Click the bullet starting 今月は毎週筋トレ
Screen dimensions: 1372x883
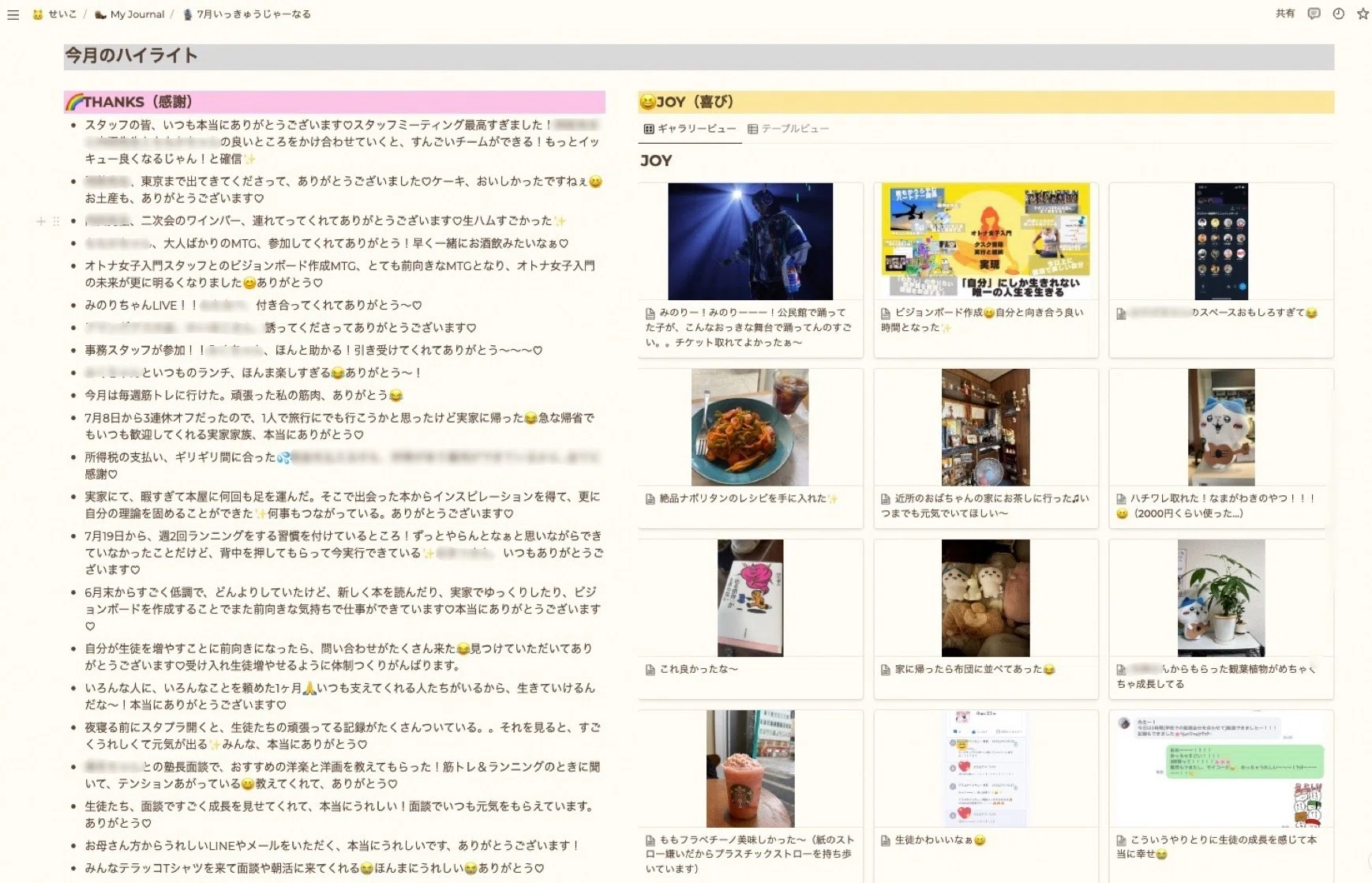coord(244,395)
